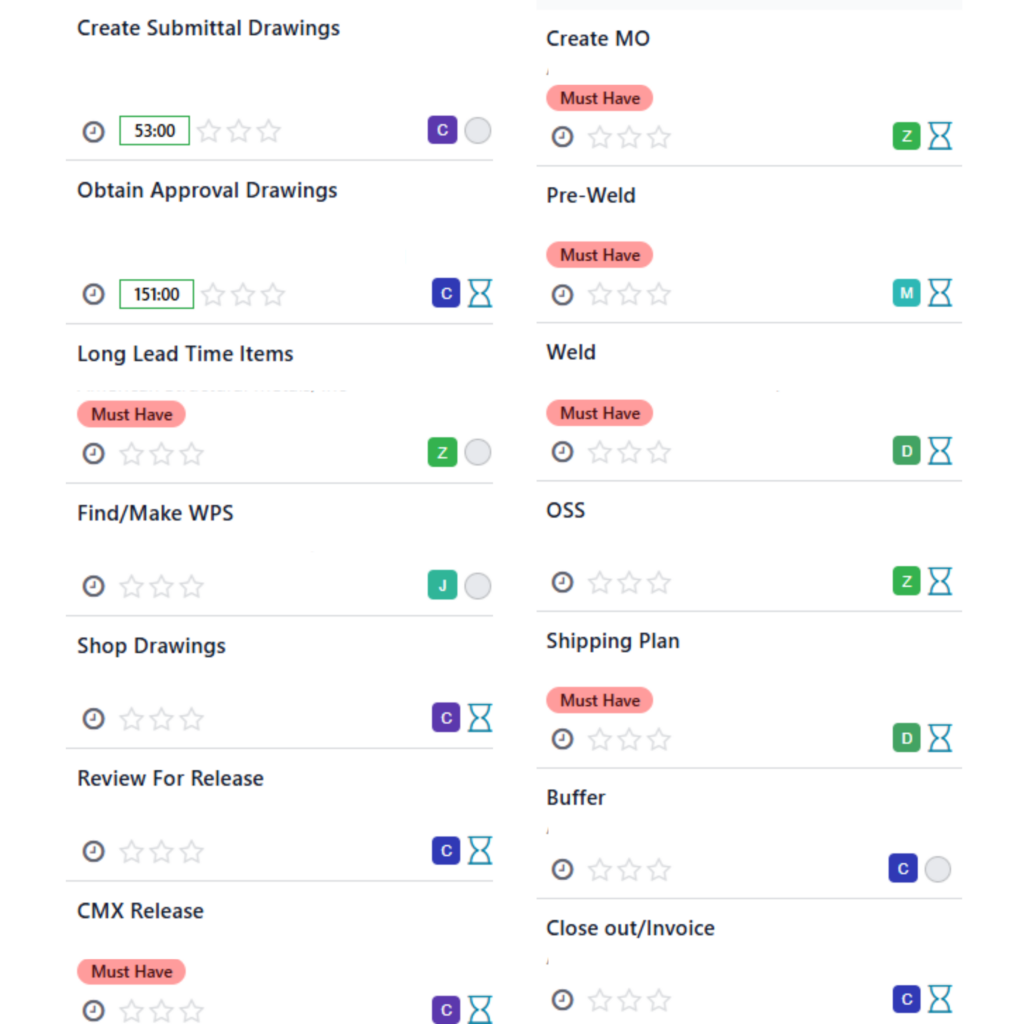Open the Review For Release task
Screen dimensions: 1024x1024
pos(280,815)
